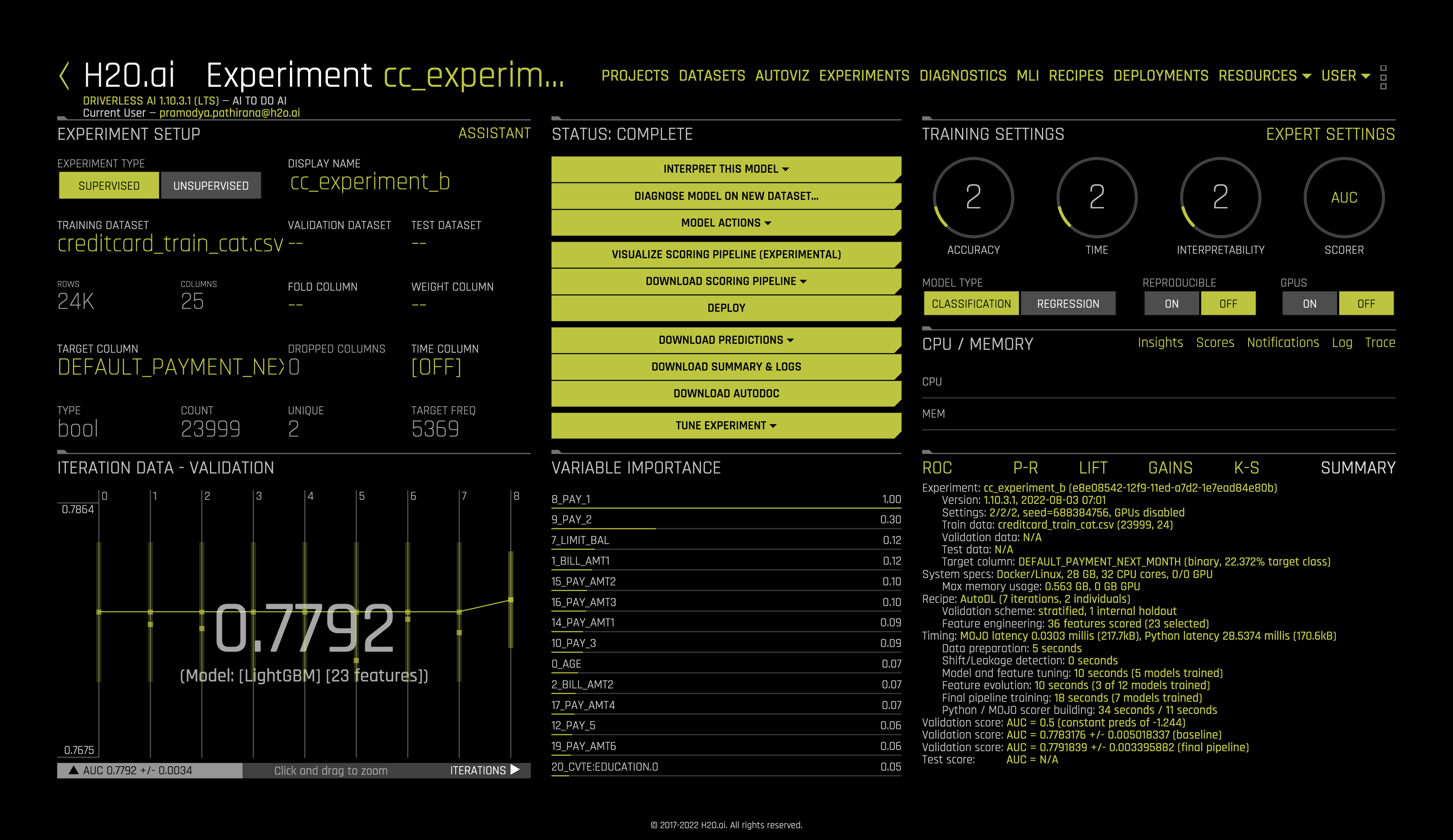This screenshot has height=840, width=1453.
Task: Click DOWNLOAD SUMMARY & LOGS button
Action: [x=726, y=366]
